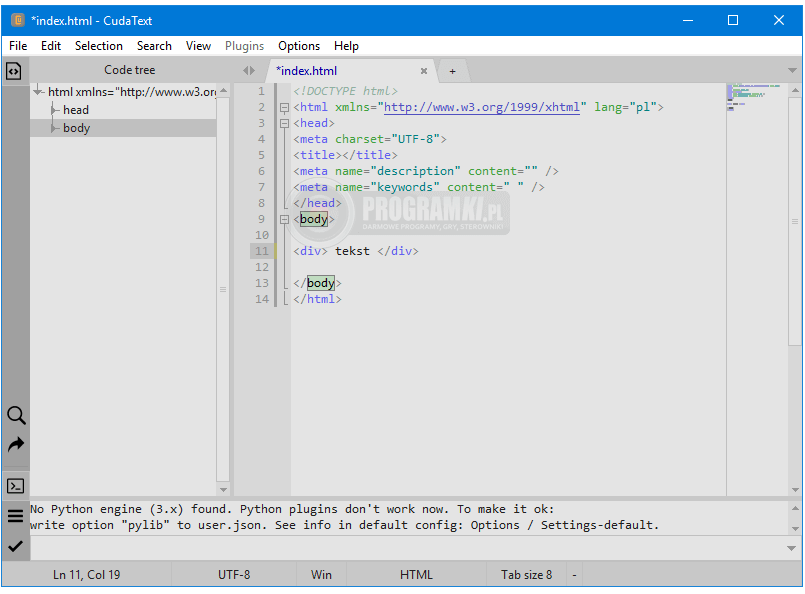Viewport: 805px width, 594px height.
Task: Click the highlighted closing body tag
Action: [321, 283]
